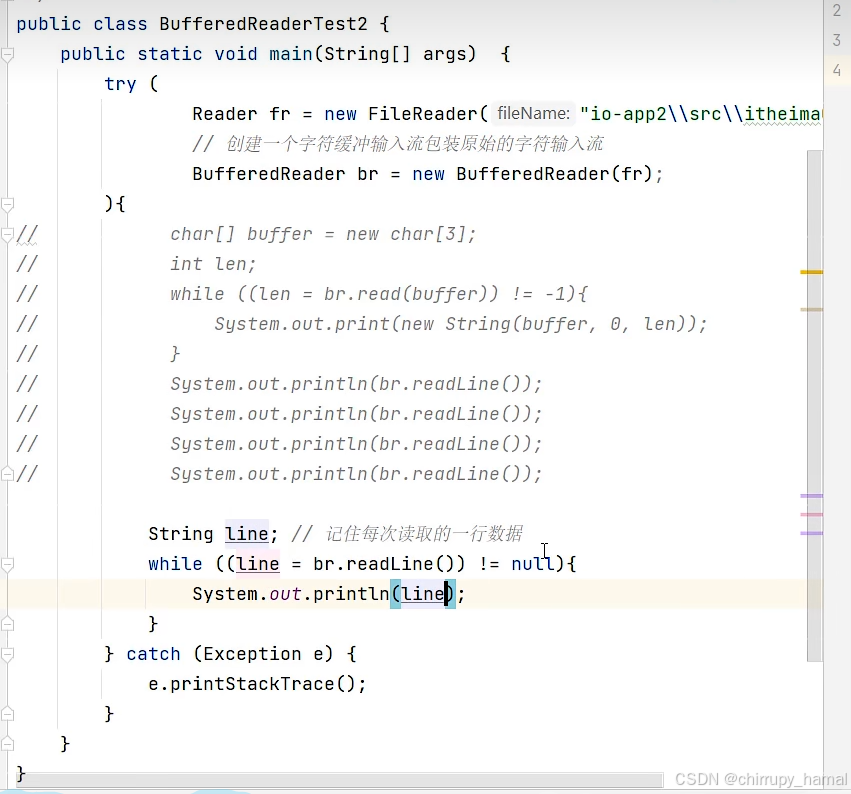Click br.readLine() in the while condition
This screenshot has width=851, height=794.
coord(384,564)
